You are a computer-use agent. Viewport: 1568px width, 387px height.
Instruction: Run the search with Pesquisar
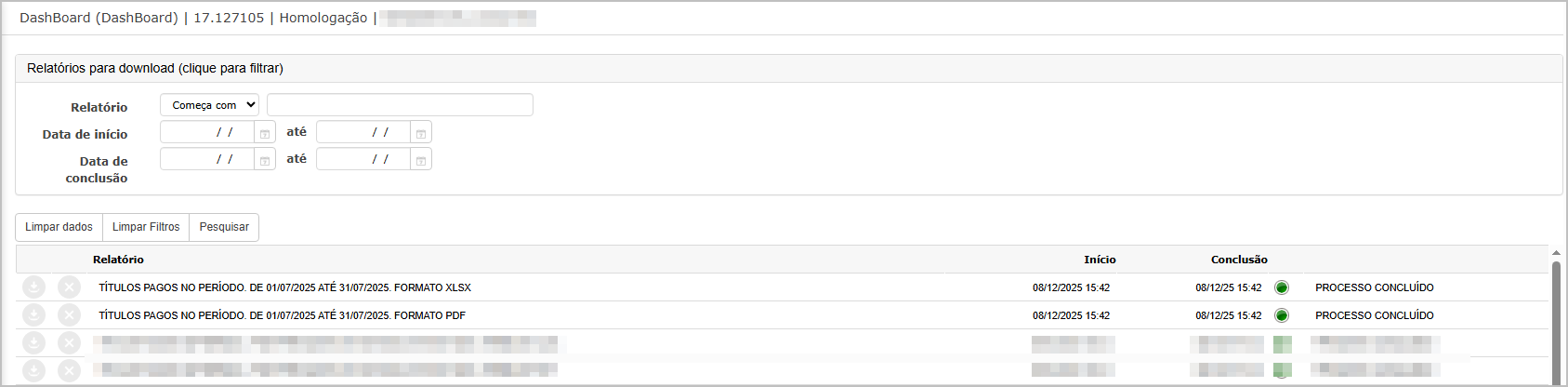coord(224,227)
